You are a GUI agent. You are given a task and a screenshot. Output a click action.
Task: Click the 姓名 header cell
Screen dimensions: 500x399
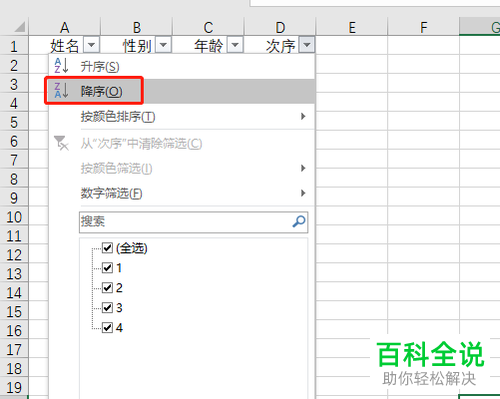pos(64,45)
